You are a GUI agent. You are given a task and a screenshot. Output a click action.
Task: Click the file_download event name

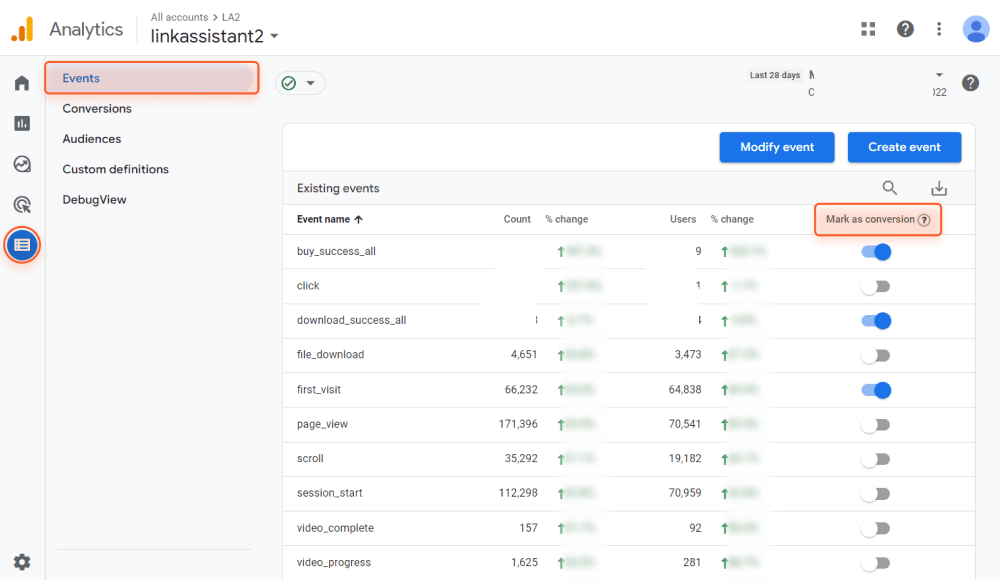click(x=330, y=355)
